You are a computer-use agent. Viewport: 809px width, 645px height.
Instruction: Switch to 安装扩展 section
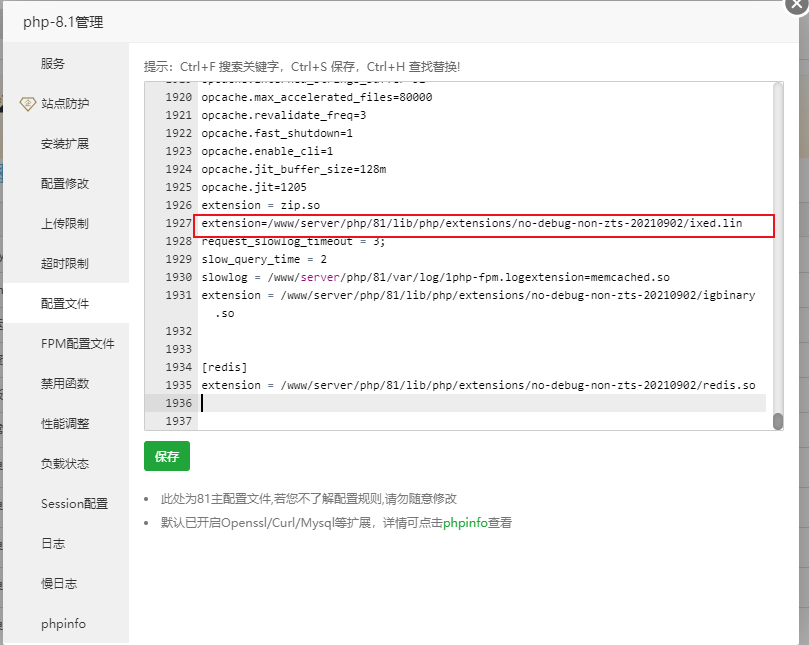point(65,143)
